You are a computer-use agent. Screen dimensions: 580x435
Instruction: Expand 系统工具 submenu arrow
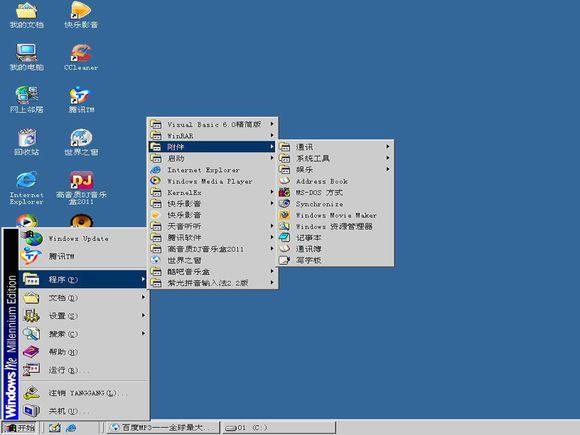coord(388,158)
